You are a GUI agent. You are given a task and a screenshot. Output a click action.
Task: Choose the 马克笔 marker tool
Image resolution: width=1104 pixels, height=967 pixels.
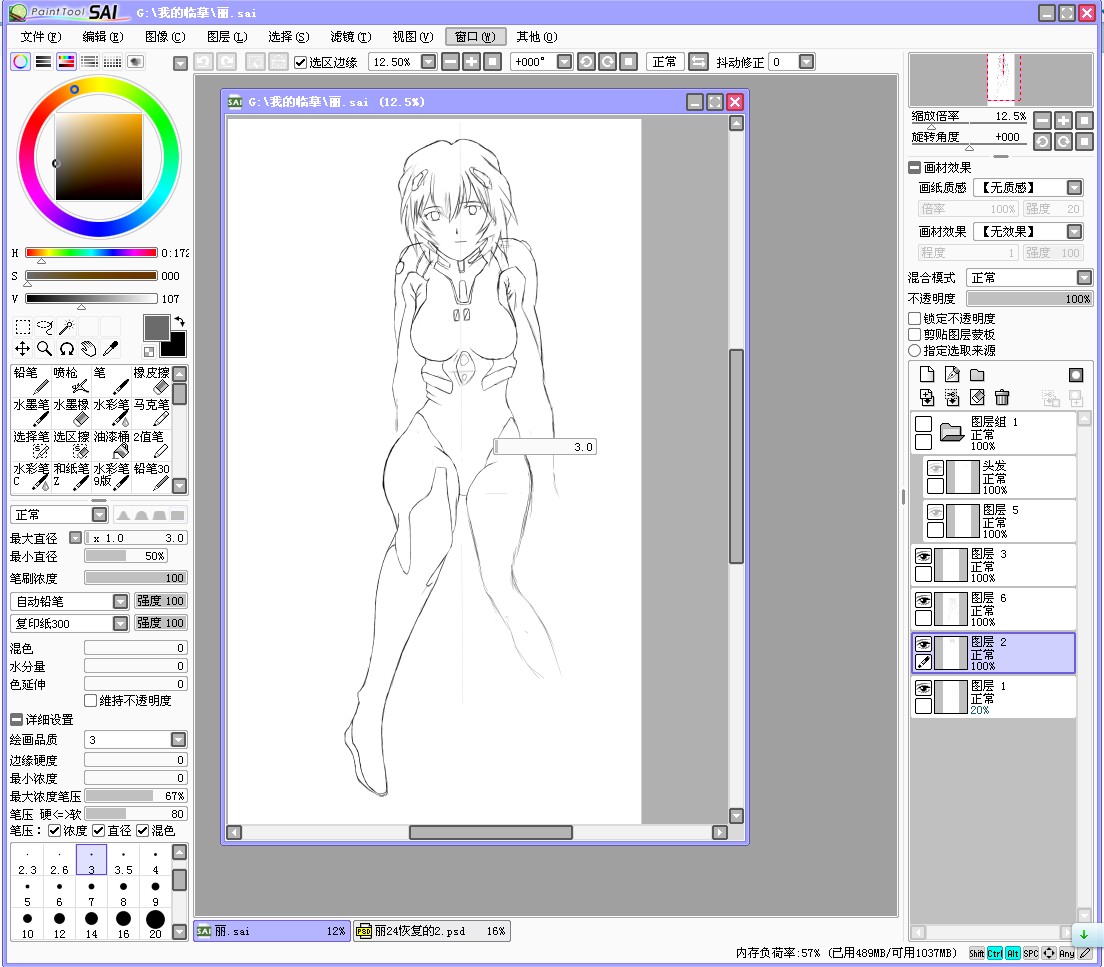tap(151, 412)
